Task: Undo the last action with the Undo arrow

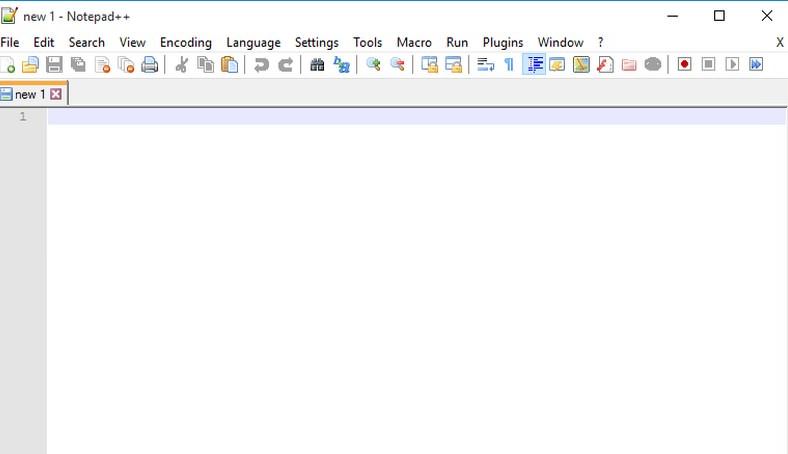Action: pyautogui.click(x=261, y=64)
